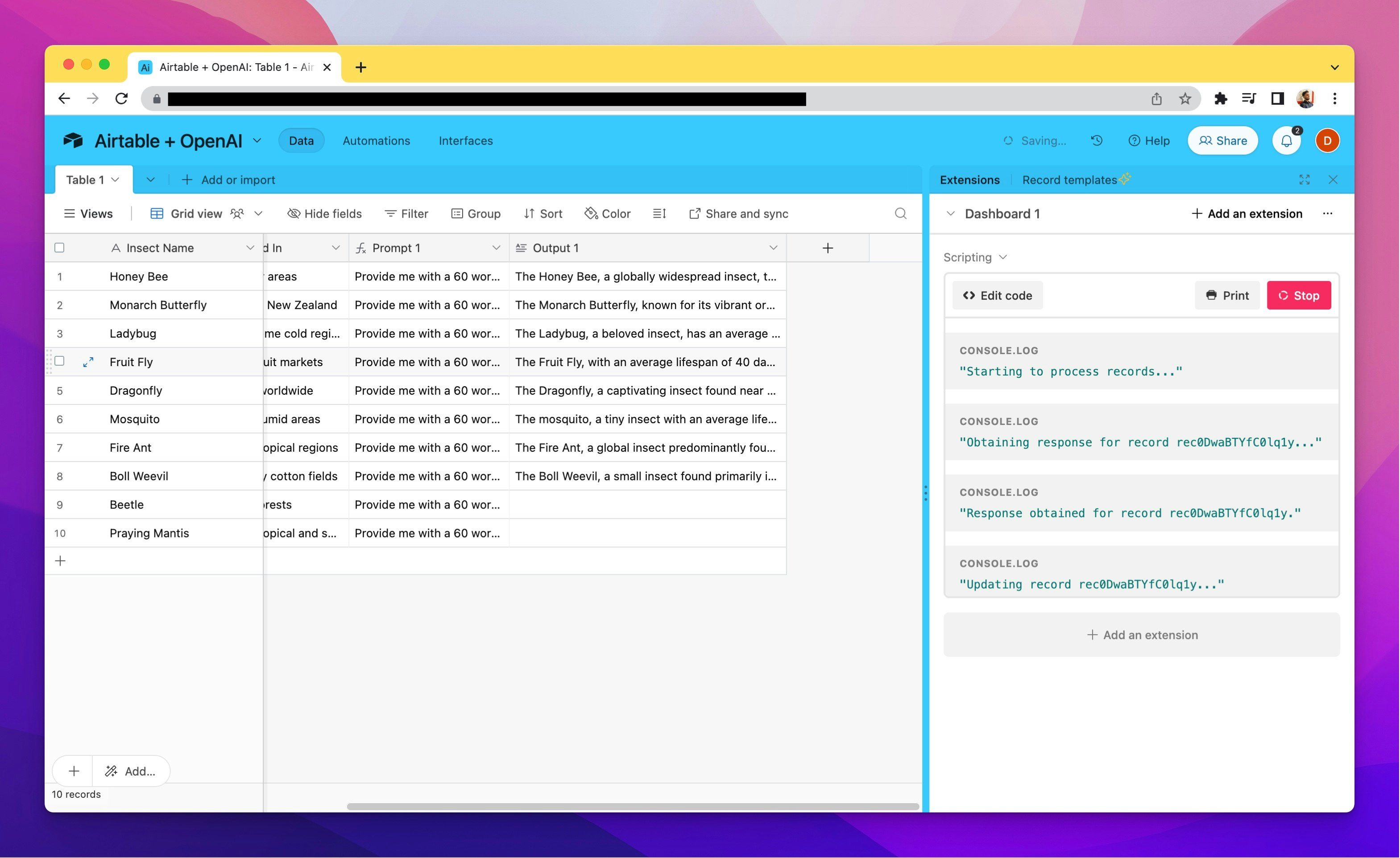Stop the running script
Image resolution: width=1400 pixels, height=858 pixels.
(x=1298, y=295)
